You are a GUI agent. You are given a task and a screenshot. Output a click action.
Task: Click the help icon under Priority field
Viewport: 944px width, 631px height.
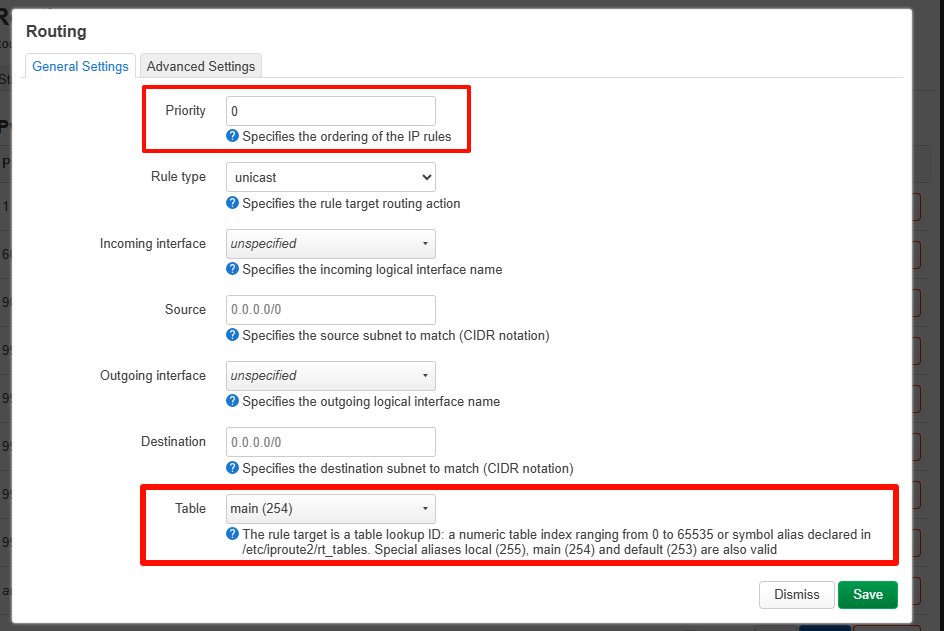(233, 136)
